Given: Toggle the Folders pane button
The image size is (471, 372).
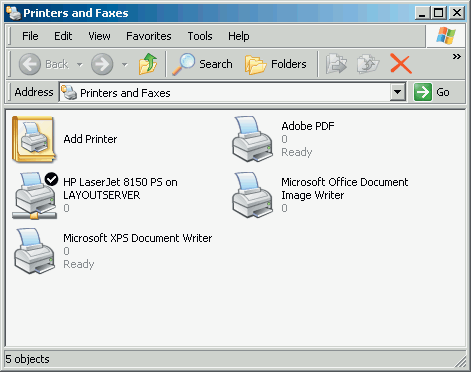Looking at the screenshot, I should click(275, 64).
